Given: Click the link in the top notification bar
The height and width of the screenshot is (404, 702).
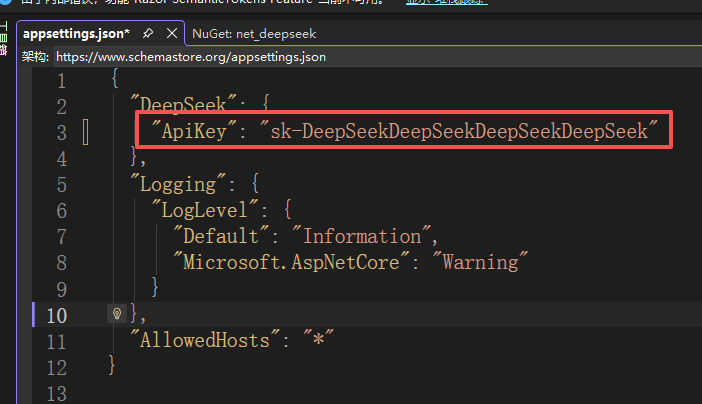Looking at the screenshot, I should click(x=446, y=2).
